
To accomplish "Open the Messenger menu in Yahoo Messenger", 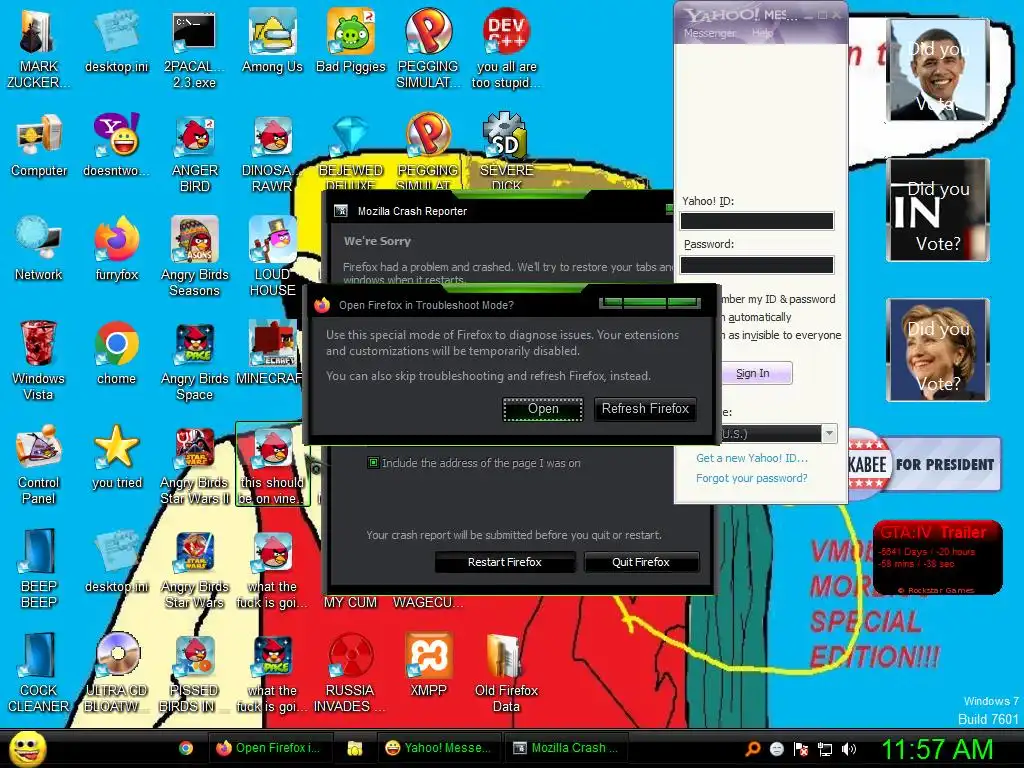I will (x=709, y=33).
